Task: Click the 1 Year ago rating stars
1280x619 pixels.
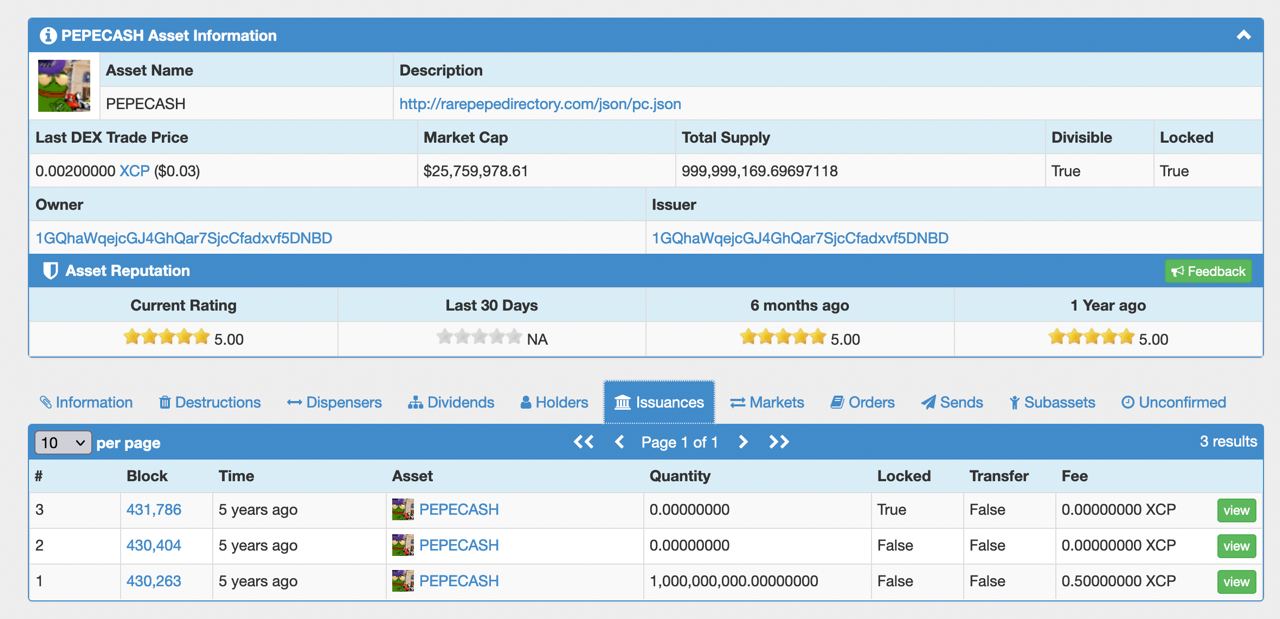Action: [1091, 337]
